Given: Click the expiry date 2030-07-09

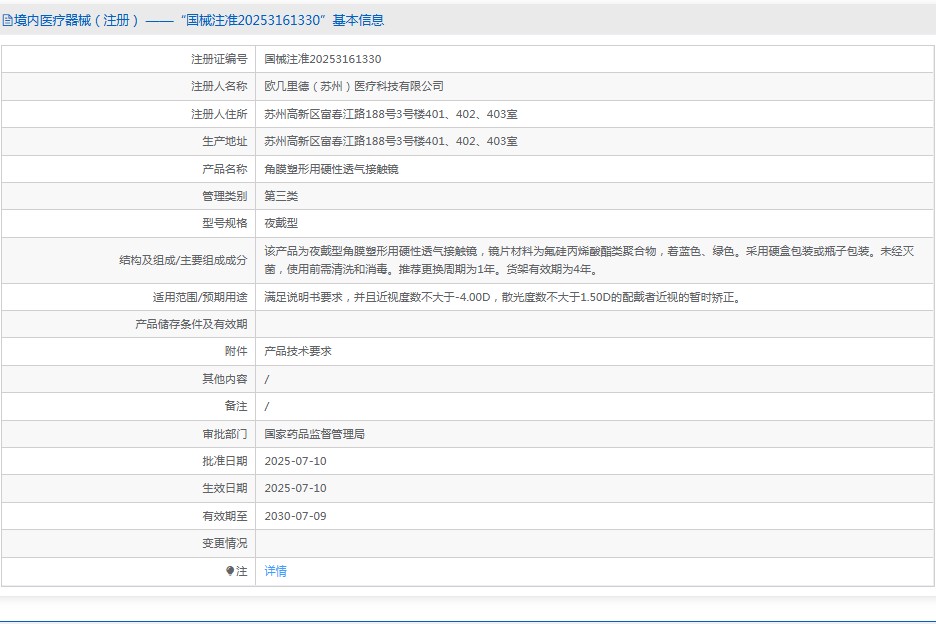Looking at the screenshot, I should click(295, 516).
